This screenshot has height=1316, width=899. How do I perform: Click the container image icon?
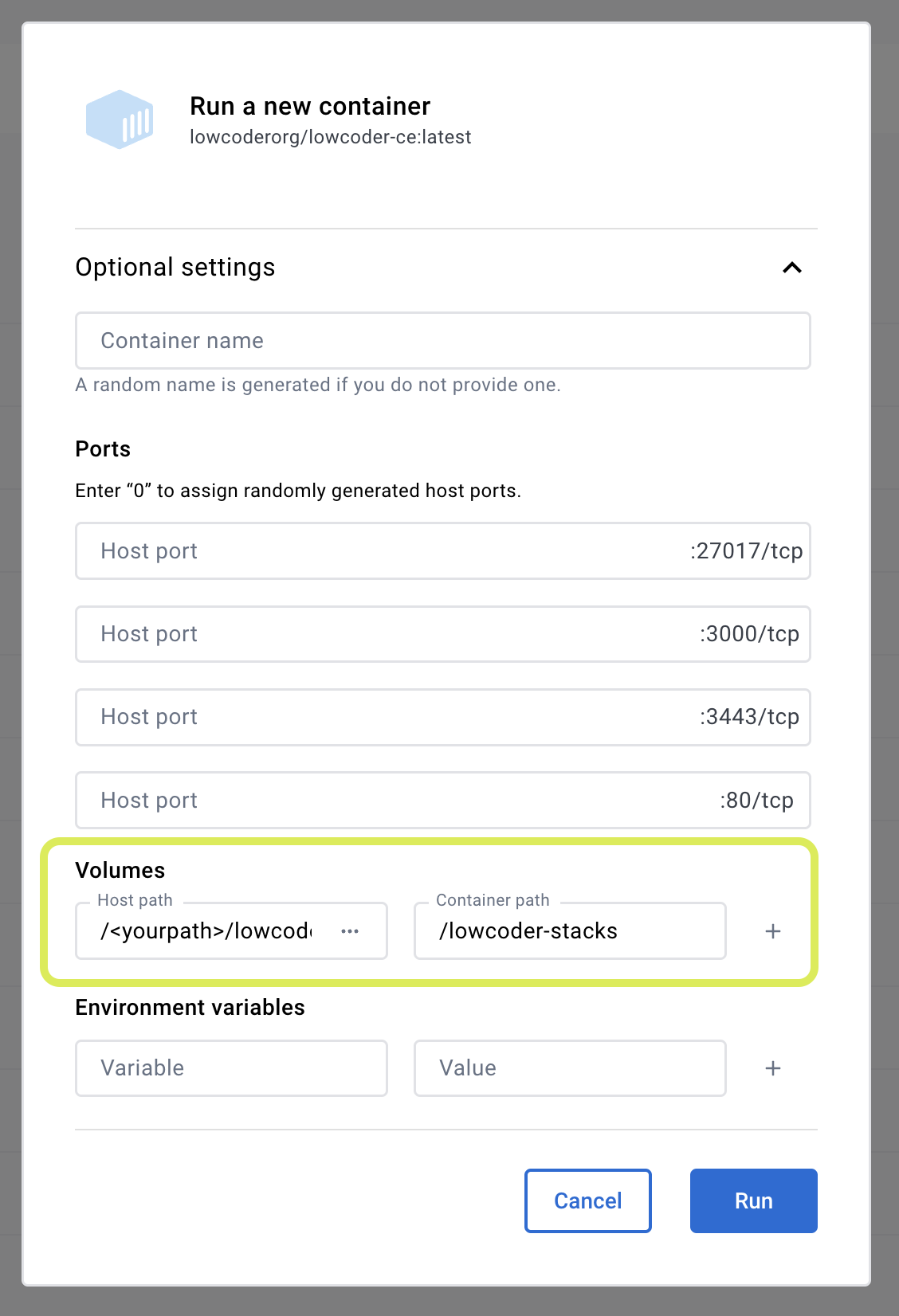[x=120, y=119]
